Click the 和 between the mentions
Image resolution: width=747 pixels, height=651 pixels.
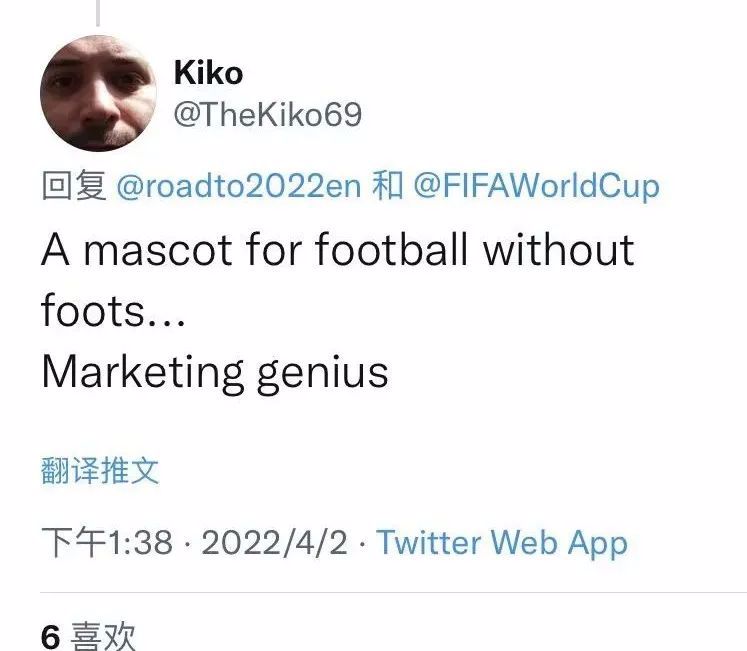tap(387, 185)
